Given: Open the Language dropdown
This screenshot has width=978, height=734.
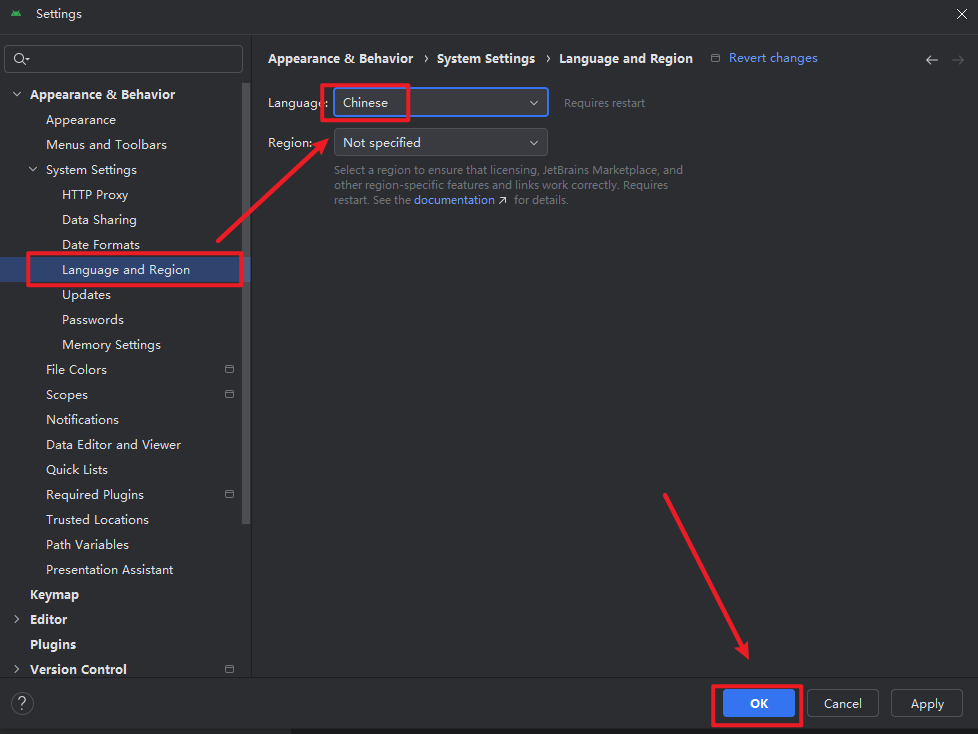Looking at the screenshot, I should (x=440, y=102).
